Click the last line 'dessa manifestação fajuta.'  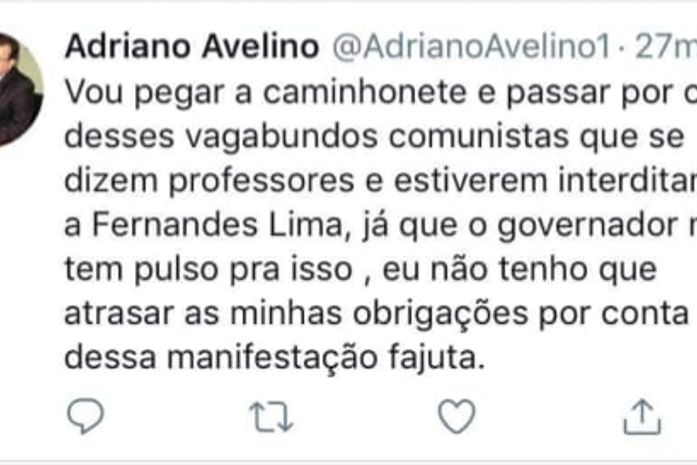(x=274, y=358)
